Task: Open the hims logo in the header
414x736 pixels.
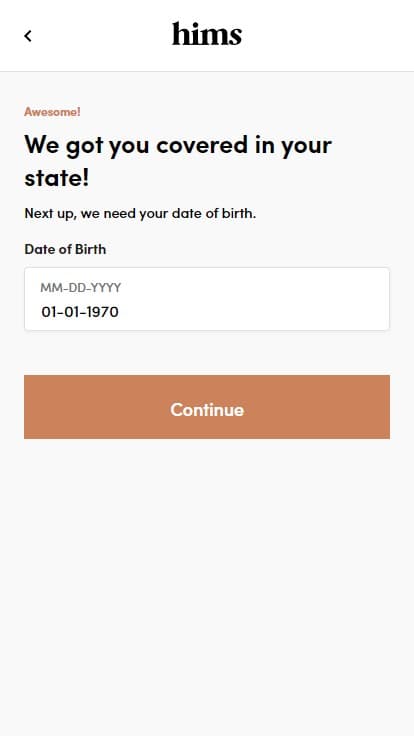Action: (x=207, y=34)
